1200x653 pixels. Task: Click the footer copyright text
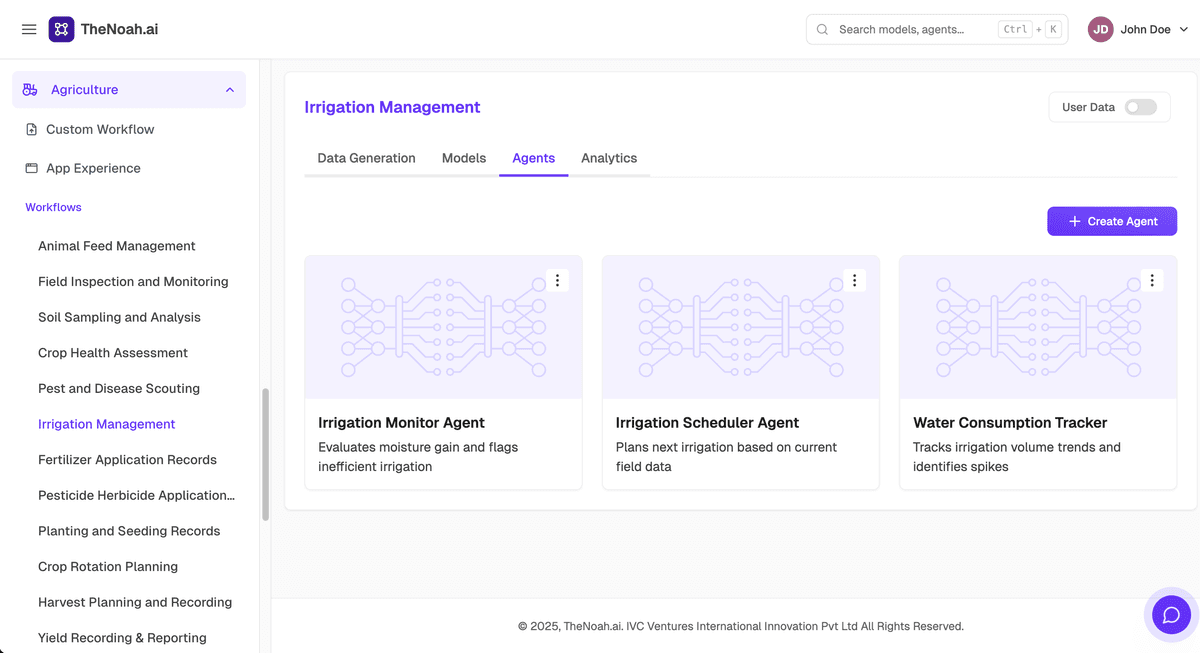click(741, 626)
